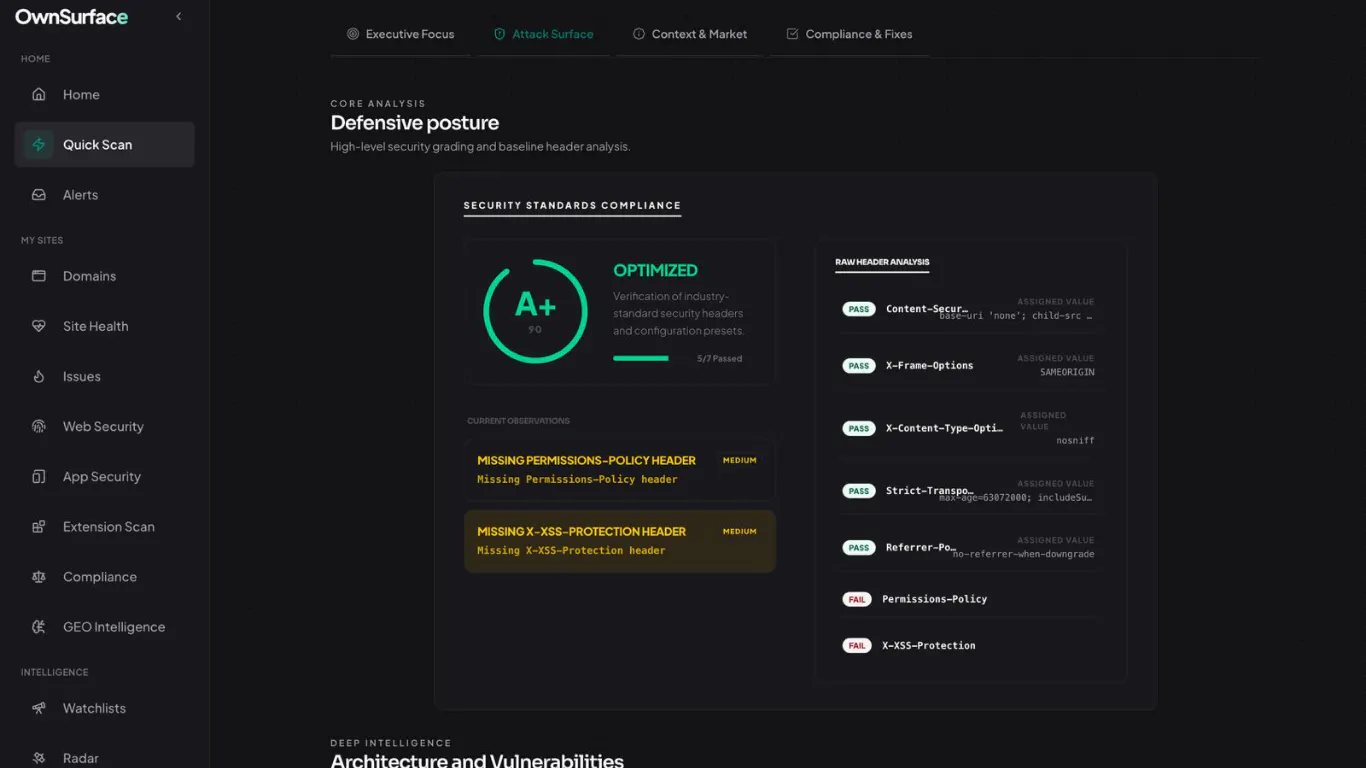Collapse the sidebar with the chevron

[179, 16]
